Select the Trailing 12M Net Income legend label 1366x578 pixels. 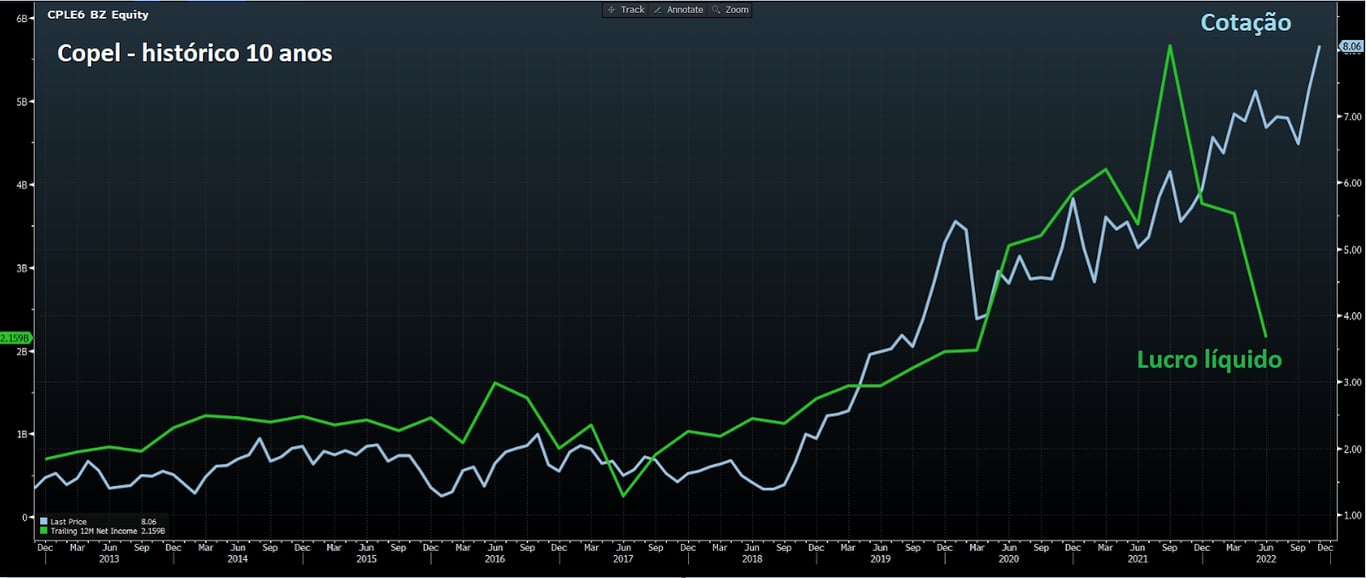[x=93, y=530]
